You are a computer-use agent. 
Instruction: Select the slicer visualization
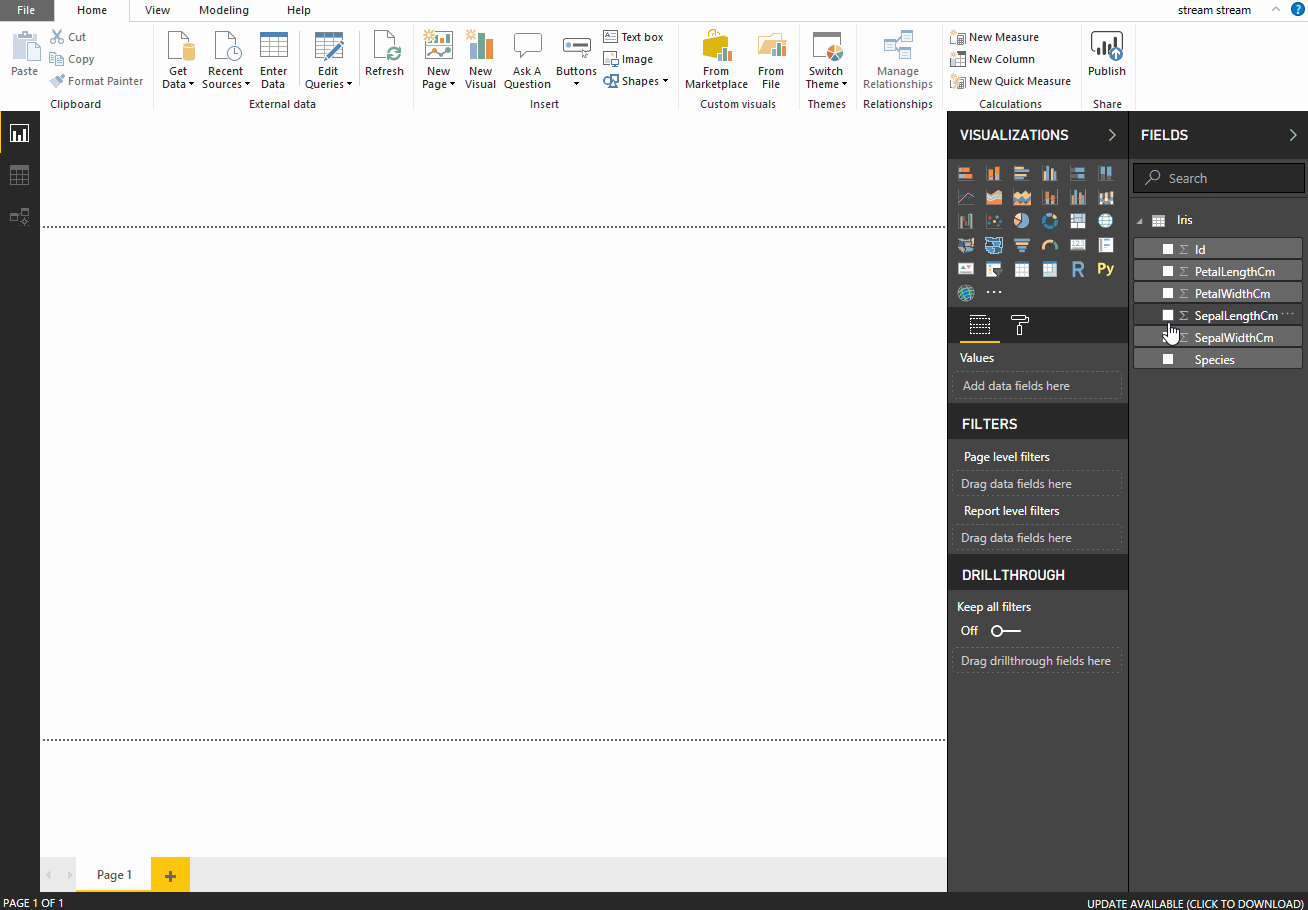(x=993, y=269)
